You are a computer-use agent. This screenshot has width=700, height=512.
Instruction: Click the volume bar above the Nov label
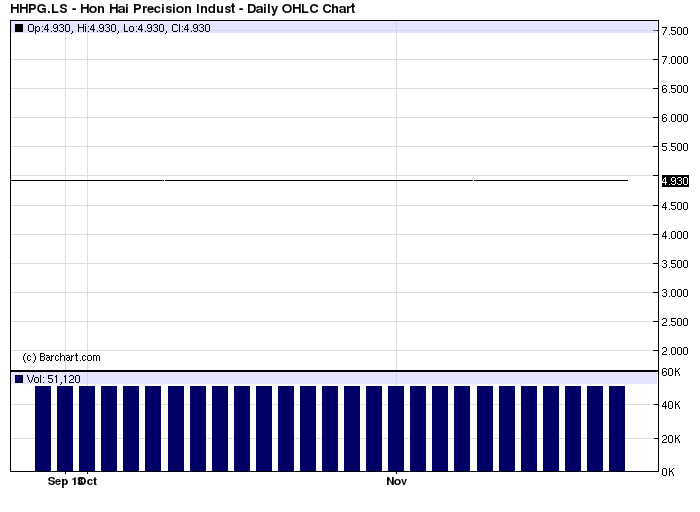pos(396,429)
